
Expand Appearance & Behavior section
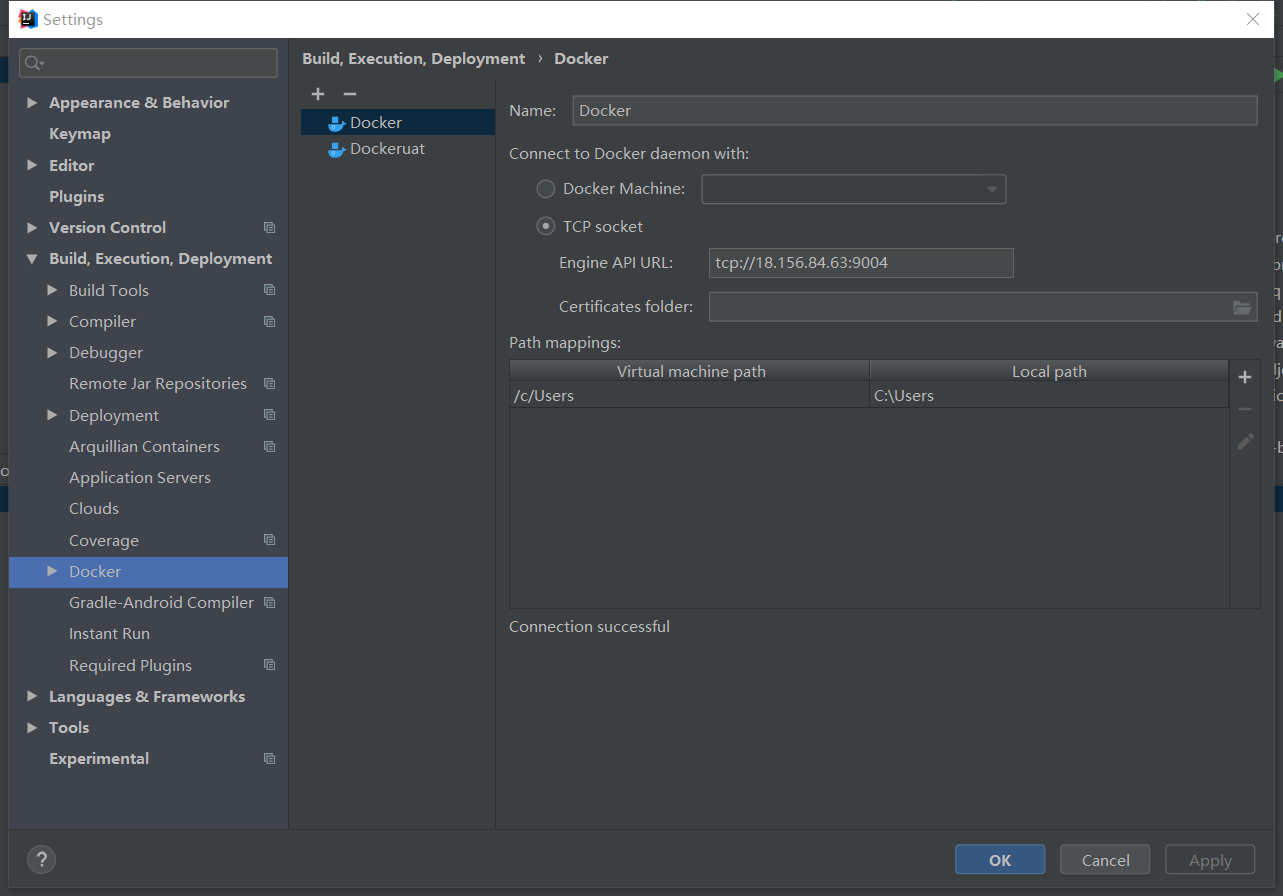(32, 103)
